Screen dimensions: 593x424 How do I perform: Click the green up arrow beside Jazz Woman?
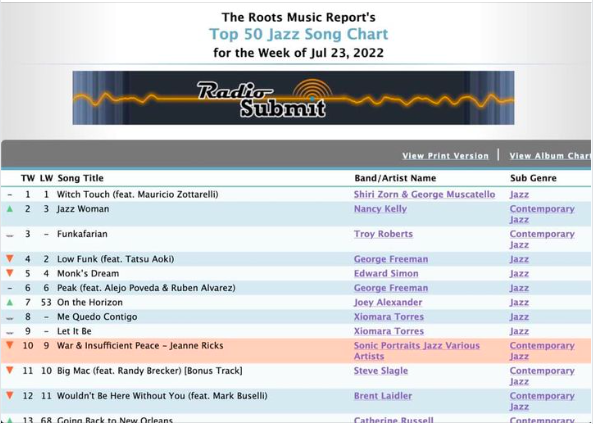[10, 209]
